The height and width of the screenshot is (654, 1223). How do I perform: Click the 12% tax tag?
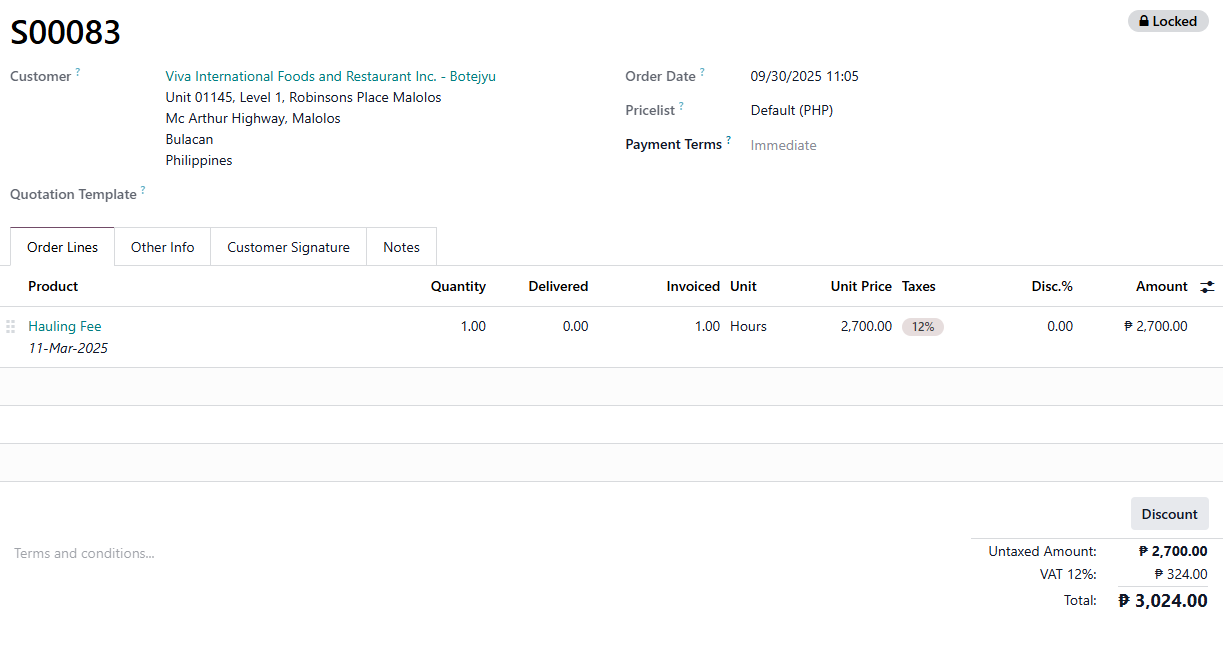[922, 327]
